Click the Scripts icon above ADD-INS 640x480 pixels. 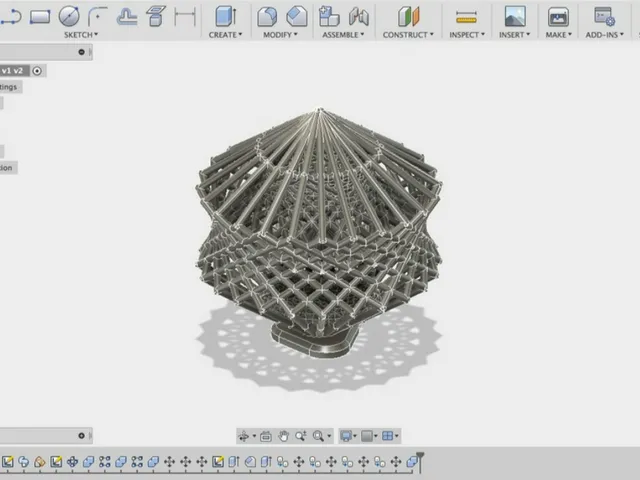click(604, 16)
